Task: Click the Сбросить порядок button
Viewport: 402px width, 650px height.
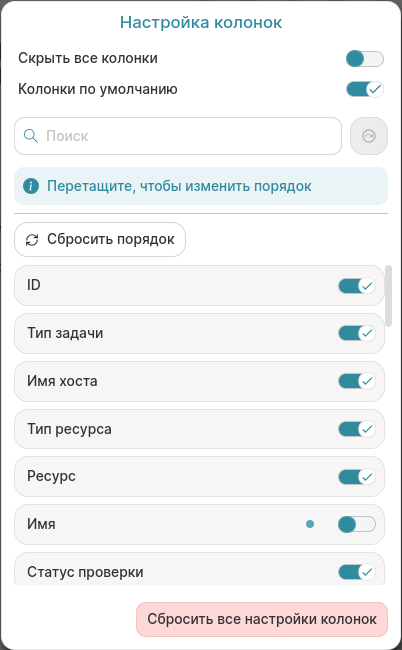Action: (100, 240)
